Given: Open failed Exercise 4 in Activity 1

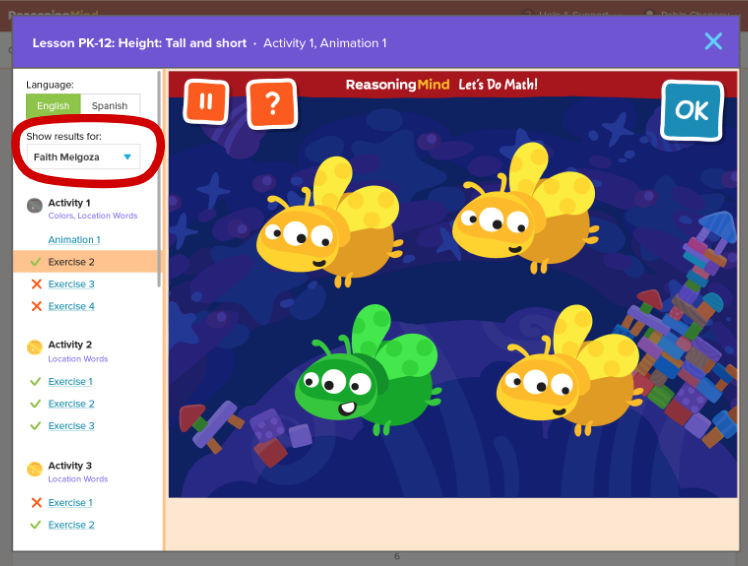Looking at the screenshot, I should coord(71,306).
